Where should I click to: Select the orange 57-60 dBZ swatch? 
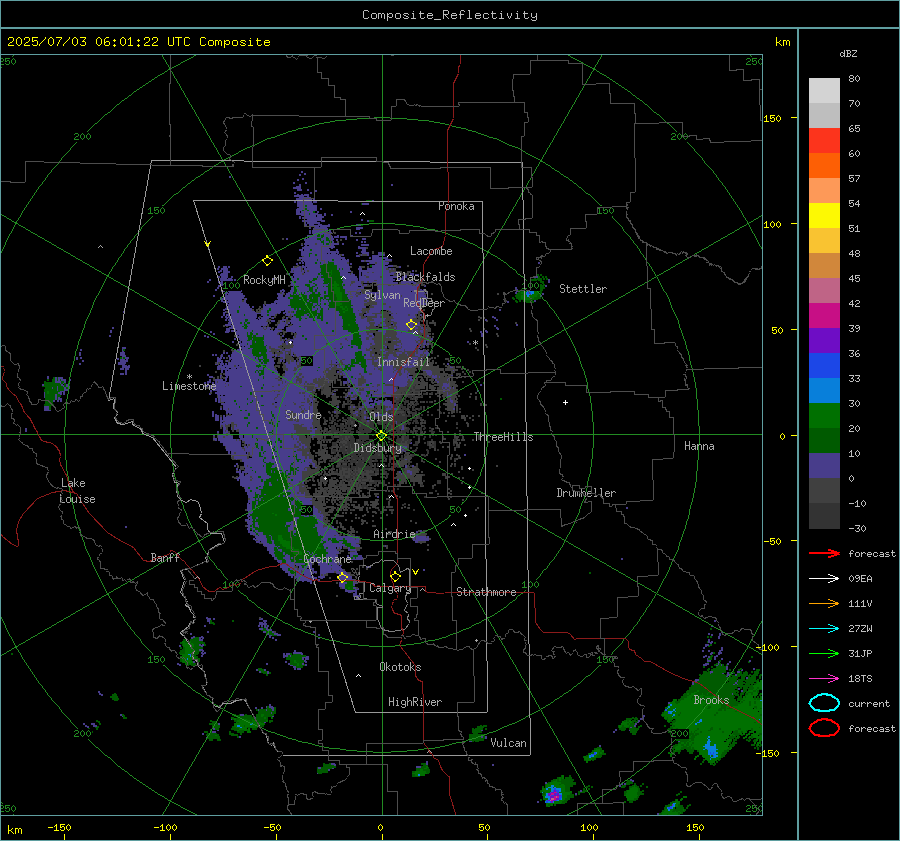824,165
